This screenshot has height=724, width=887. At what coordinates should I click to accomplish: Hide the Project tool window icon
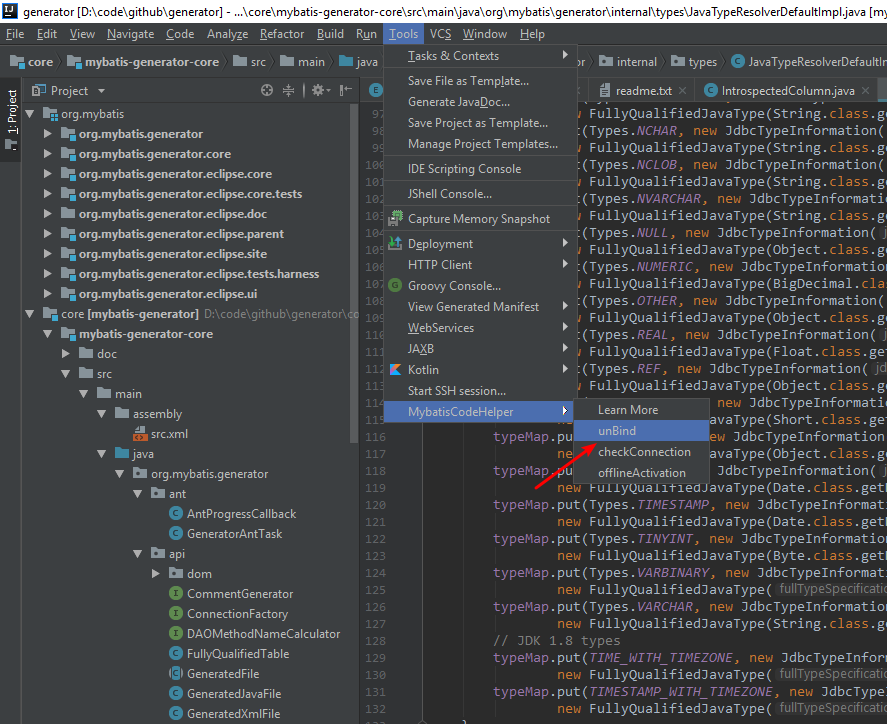pos(346,90)
